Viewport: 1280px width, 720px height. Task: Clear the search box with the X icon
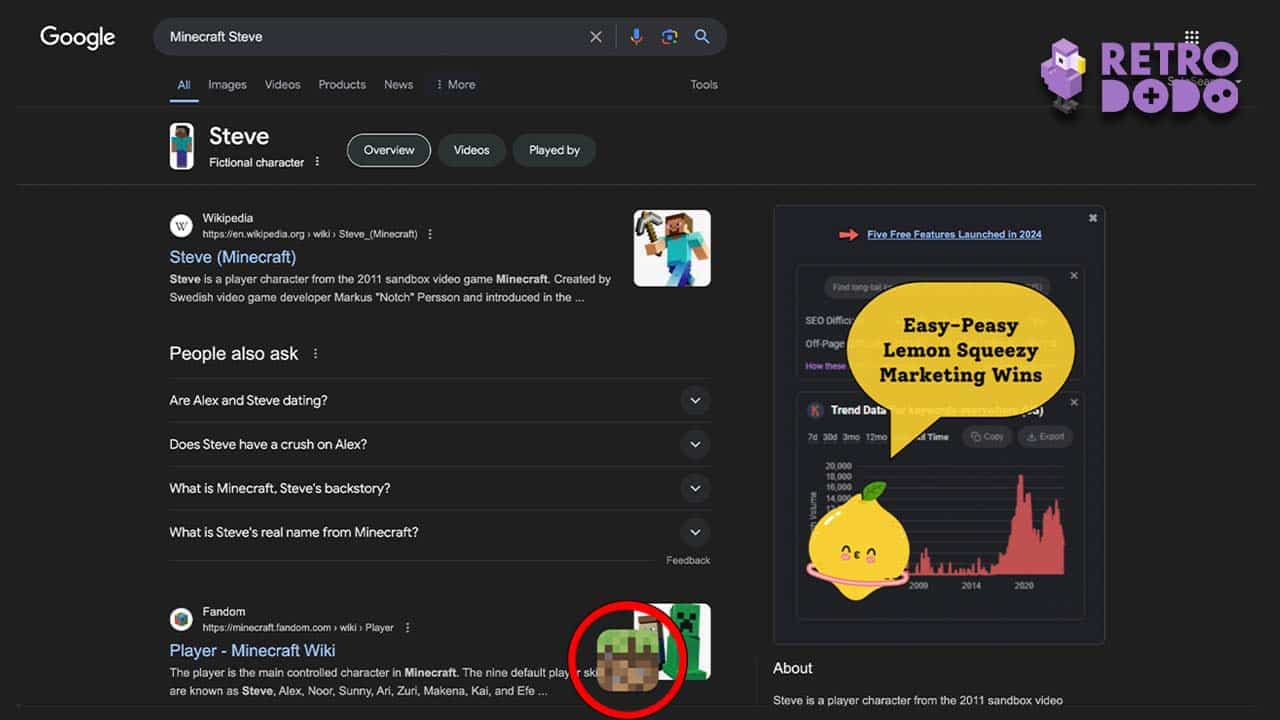[596, 37]
